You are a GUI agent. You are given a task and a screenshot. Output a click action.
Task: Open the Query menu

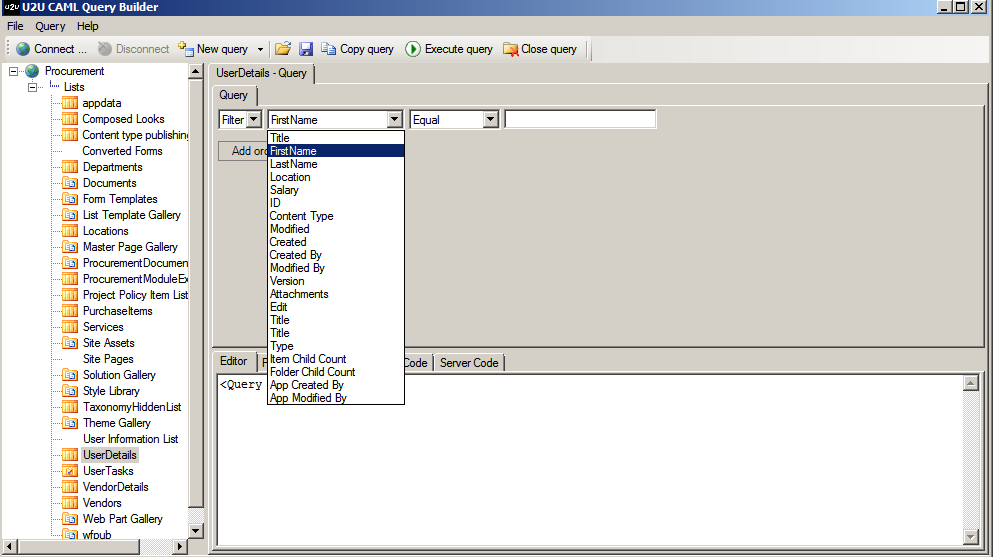tap(50, 26)
